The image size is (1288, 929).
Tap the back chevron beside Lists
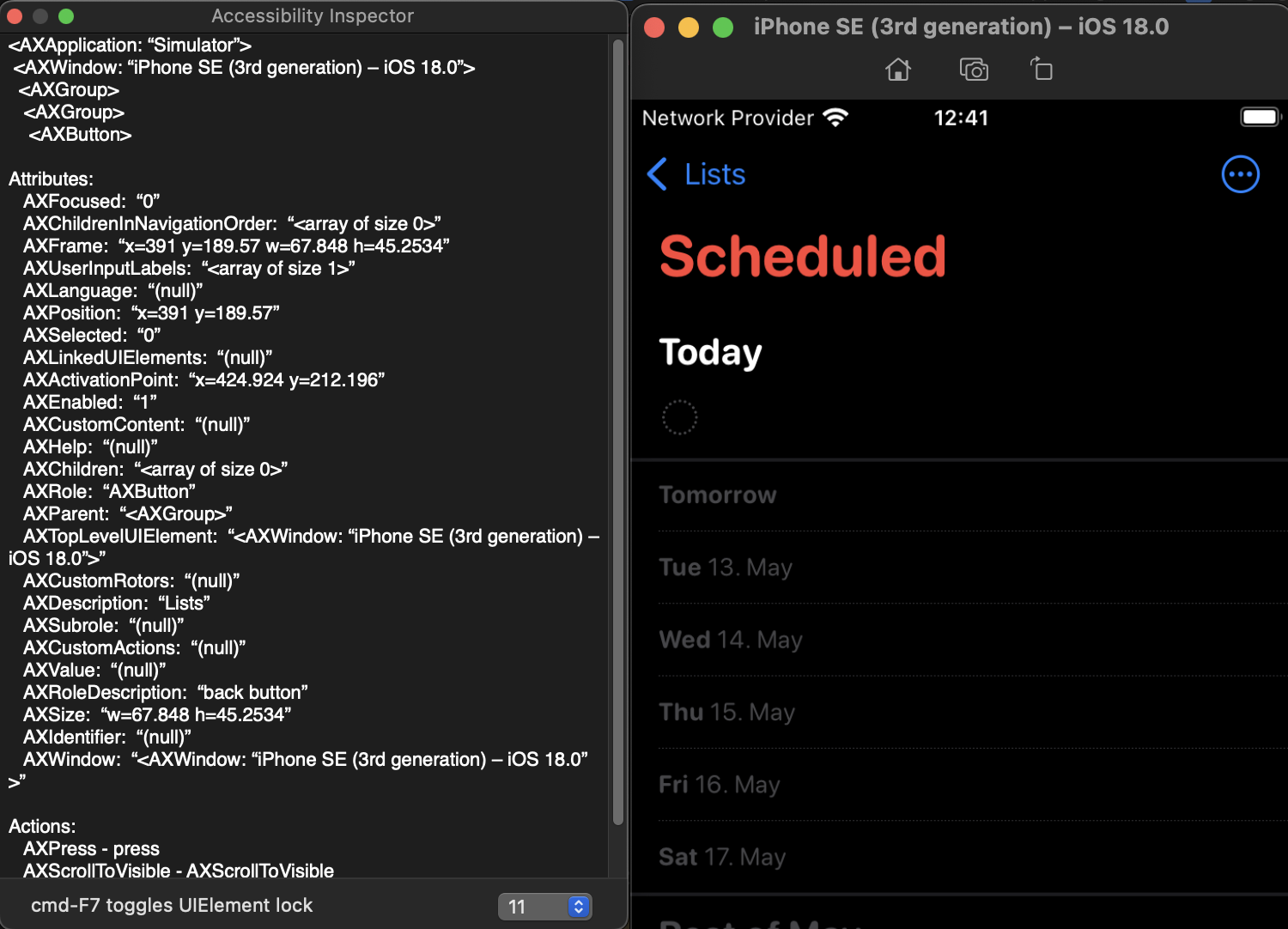coord(657,174)
